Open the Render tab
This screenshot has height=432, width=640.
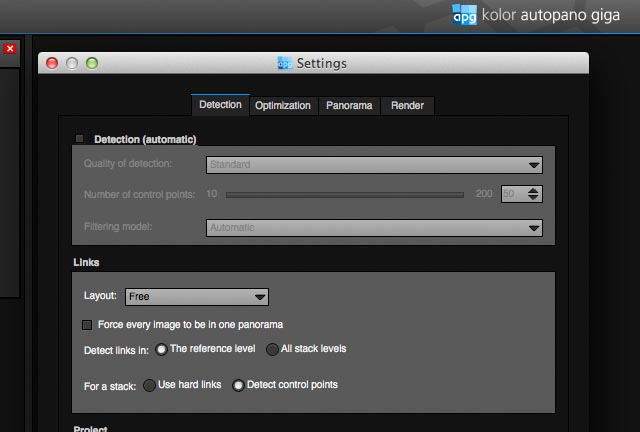tap(407, 106)
